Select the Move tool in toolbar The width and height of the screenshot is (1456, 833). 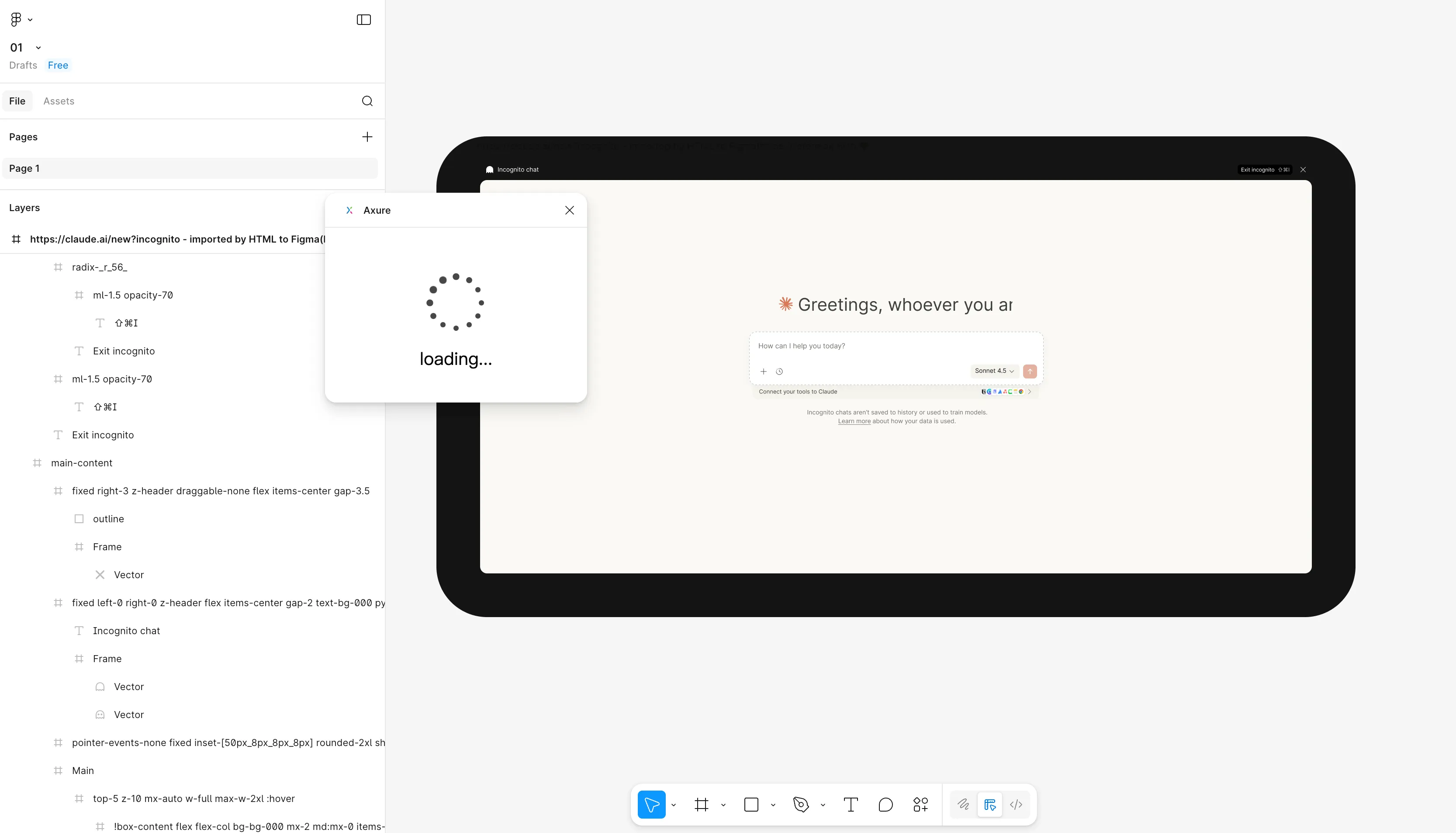pyautogui.click(x=651, y=805)
